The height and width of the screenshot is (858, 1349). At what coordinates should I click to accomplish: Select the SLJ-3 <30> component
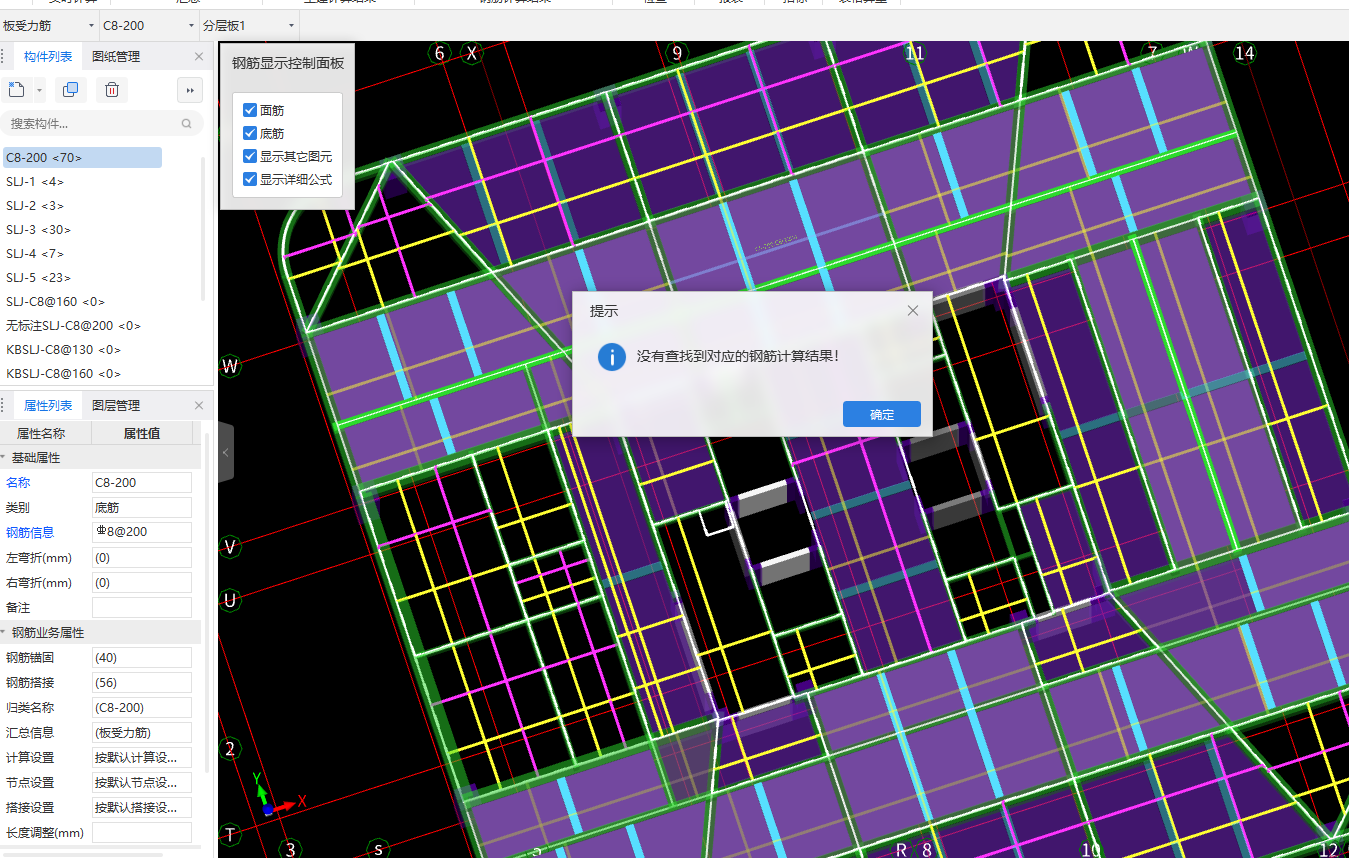(38, 229)
